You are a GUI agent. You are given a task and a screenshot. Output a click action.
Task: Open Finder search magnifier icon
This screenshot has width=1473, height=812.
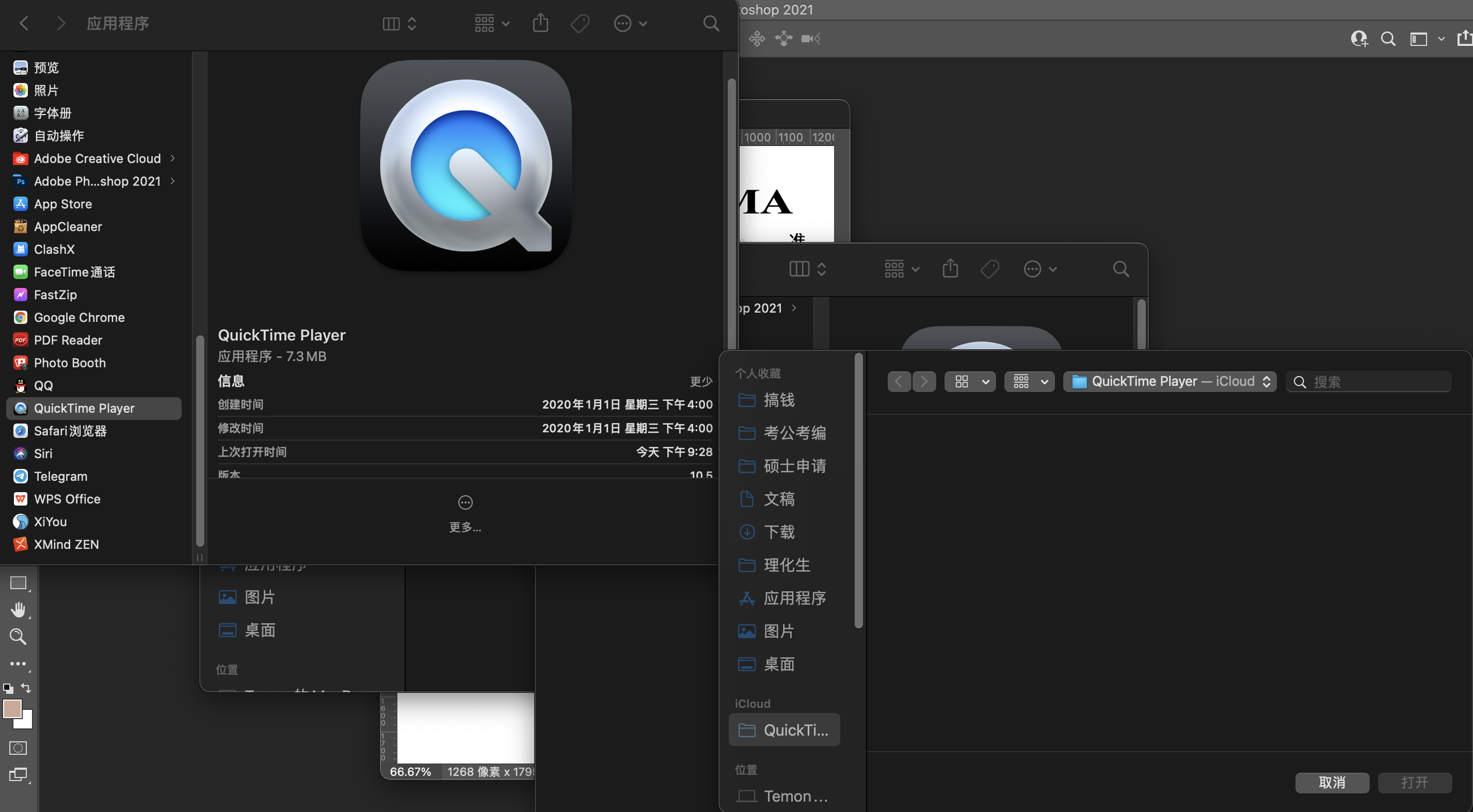coord(711,23)
